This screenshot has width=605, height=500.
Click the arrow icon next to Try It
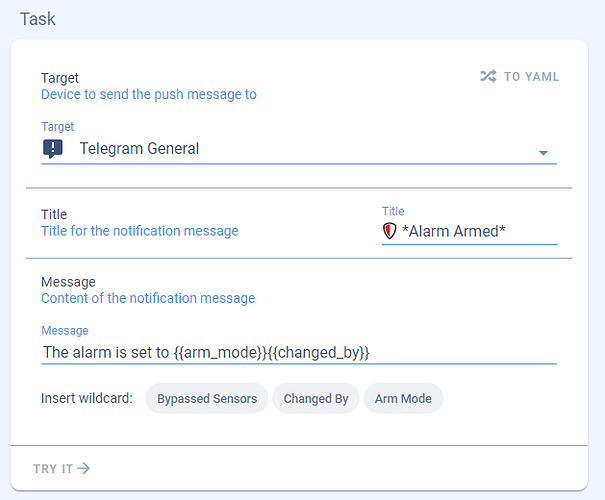click(x=84, y=468)
